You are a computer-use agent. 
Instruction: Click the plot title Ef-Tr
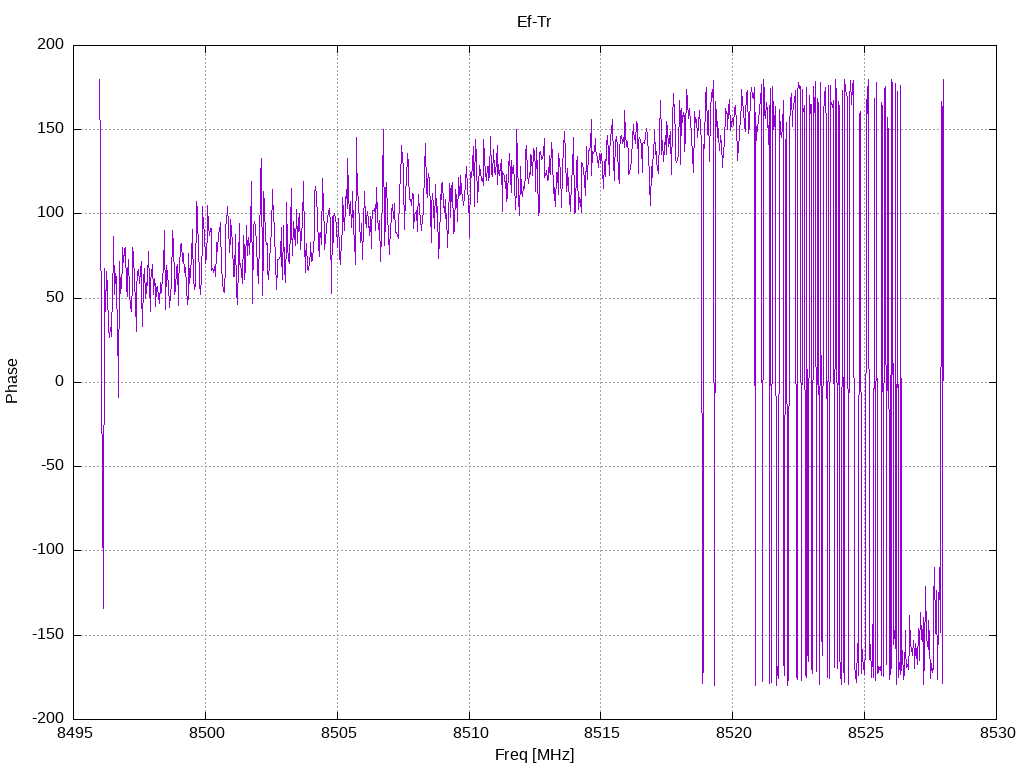coord(534,22)
